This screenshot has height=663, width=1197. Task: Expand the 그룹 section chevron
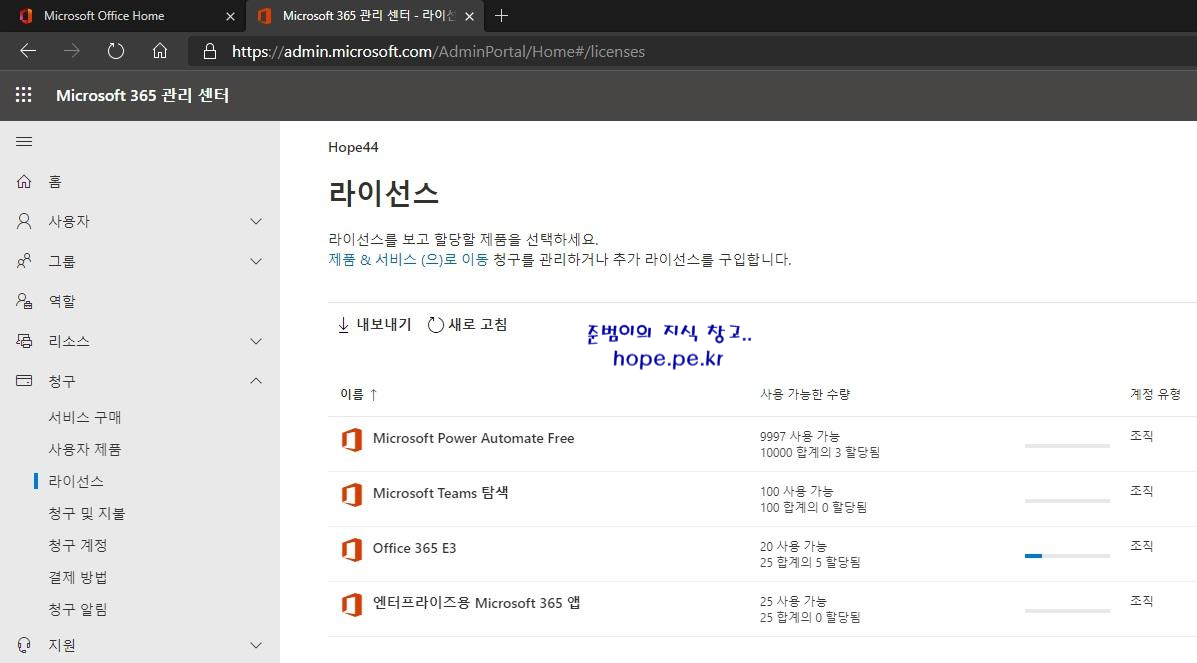point(256,261)
